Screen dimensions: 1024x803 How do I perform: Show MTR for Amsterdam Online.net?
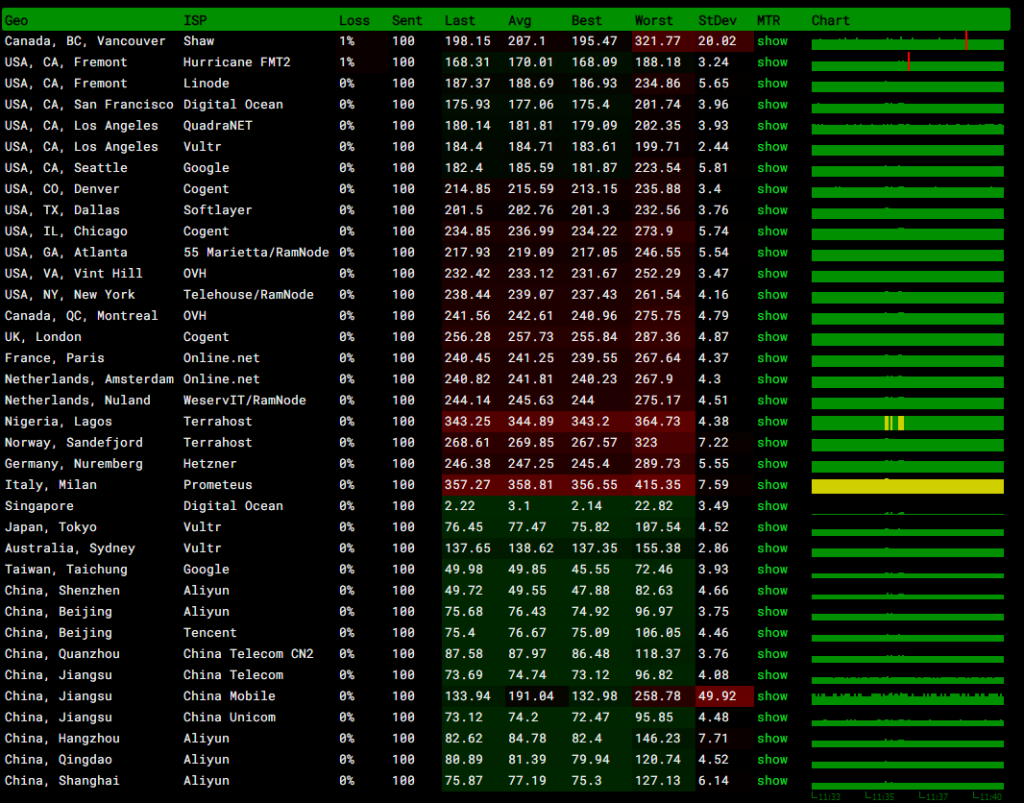coord(773,379)
